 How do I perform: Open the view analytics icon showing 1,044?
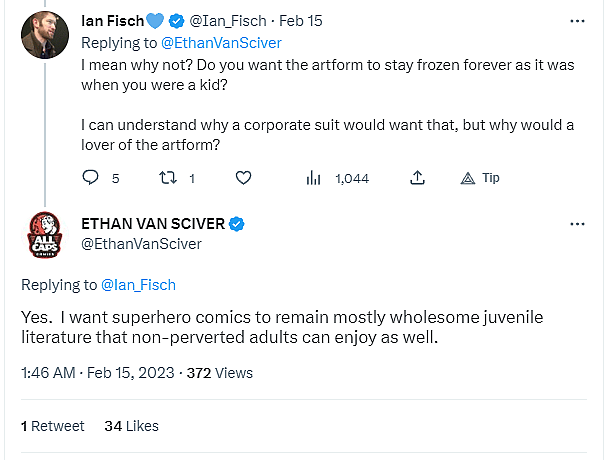314,178
